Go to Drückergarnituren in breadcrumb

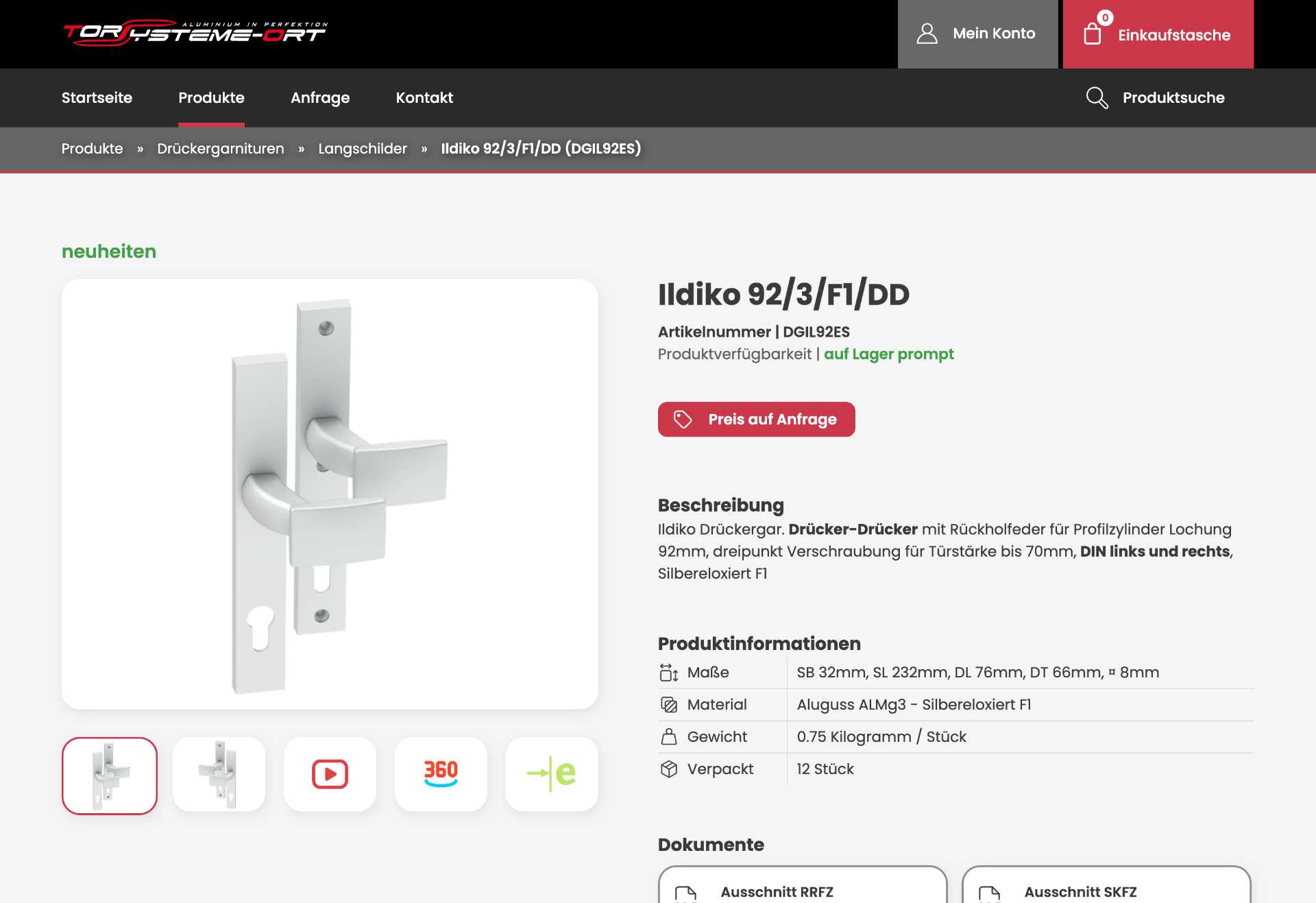(x=221, y=148)
